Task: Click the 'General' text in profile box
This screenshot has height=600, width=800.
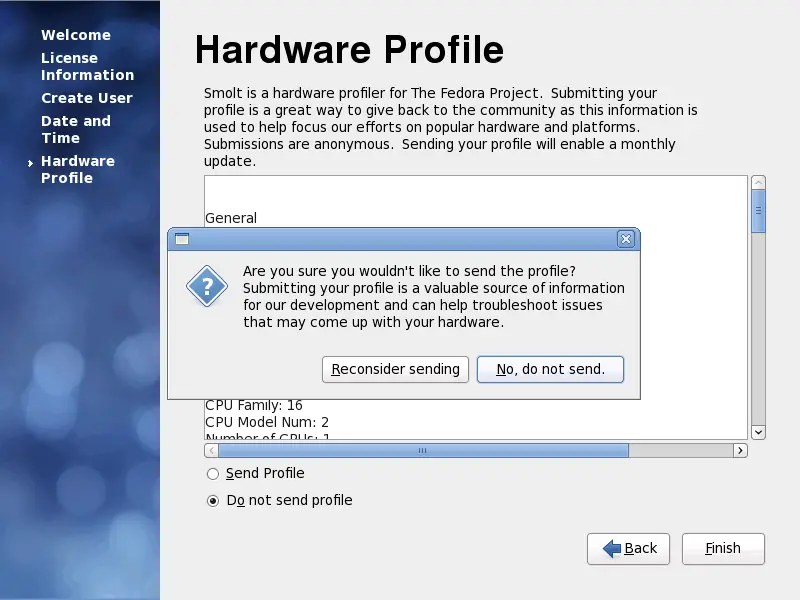Action: [x=231, y=218]
